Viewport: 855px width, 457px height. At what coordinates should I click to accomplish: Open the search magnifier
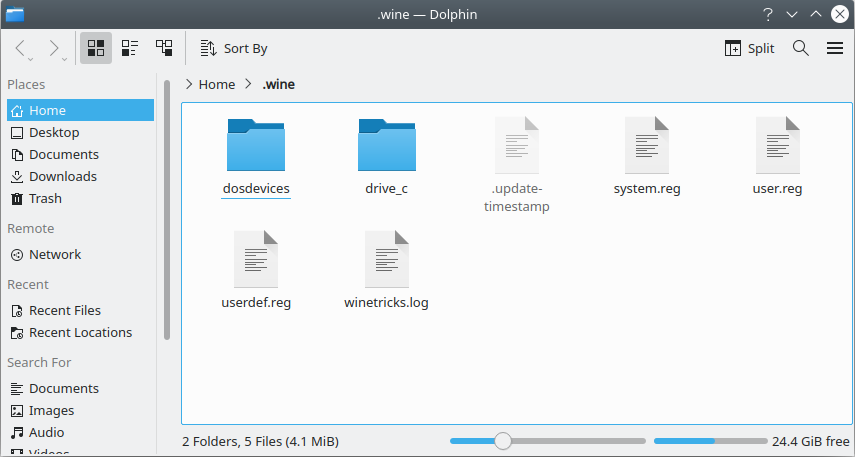tap(800, 48)
